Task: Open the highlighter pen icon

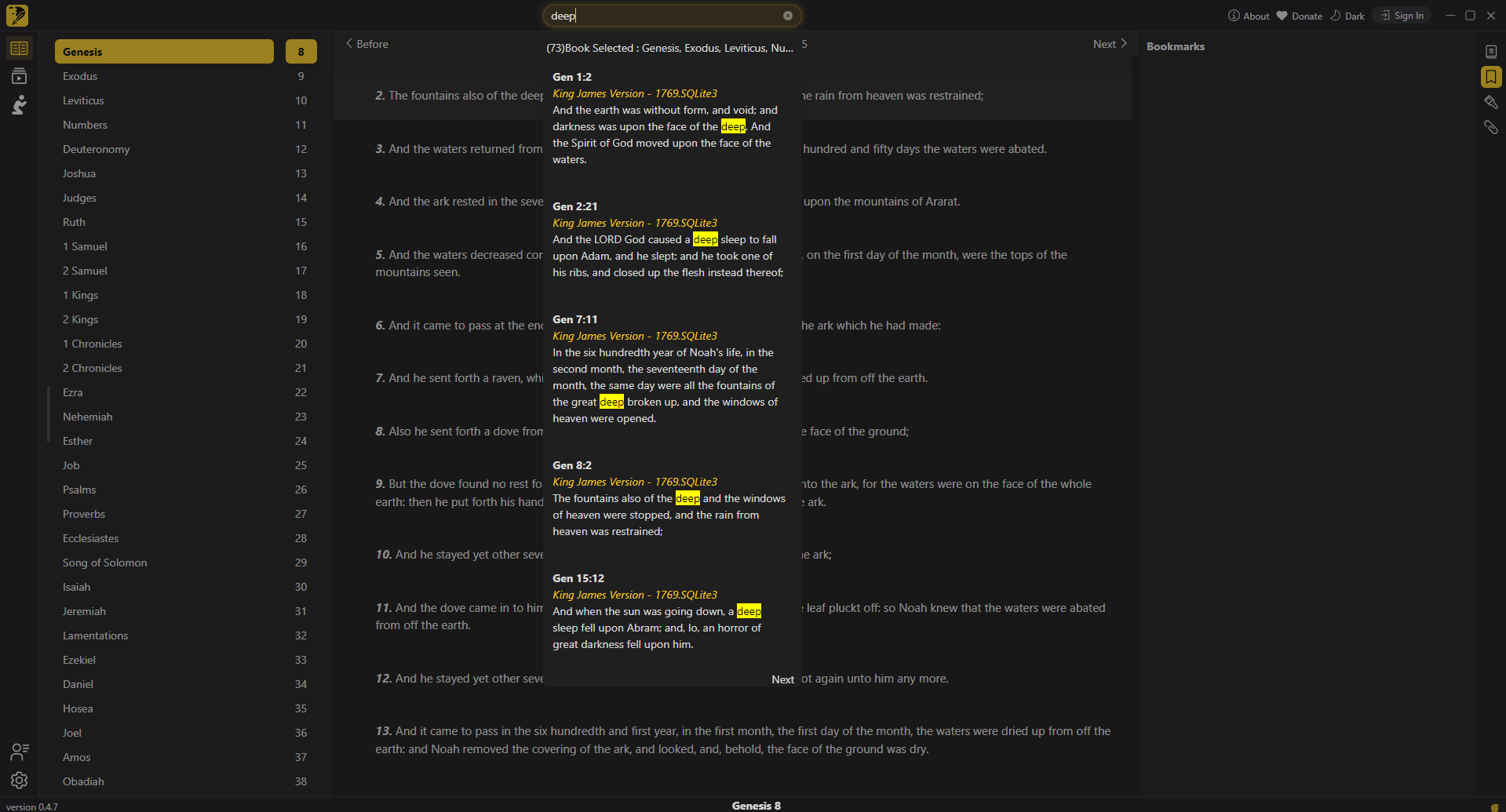Action: click(x=1491, y=102)
